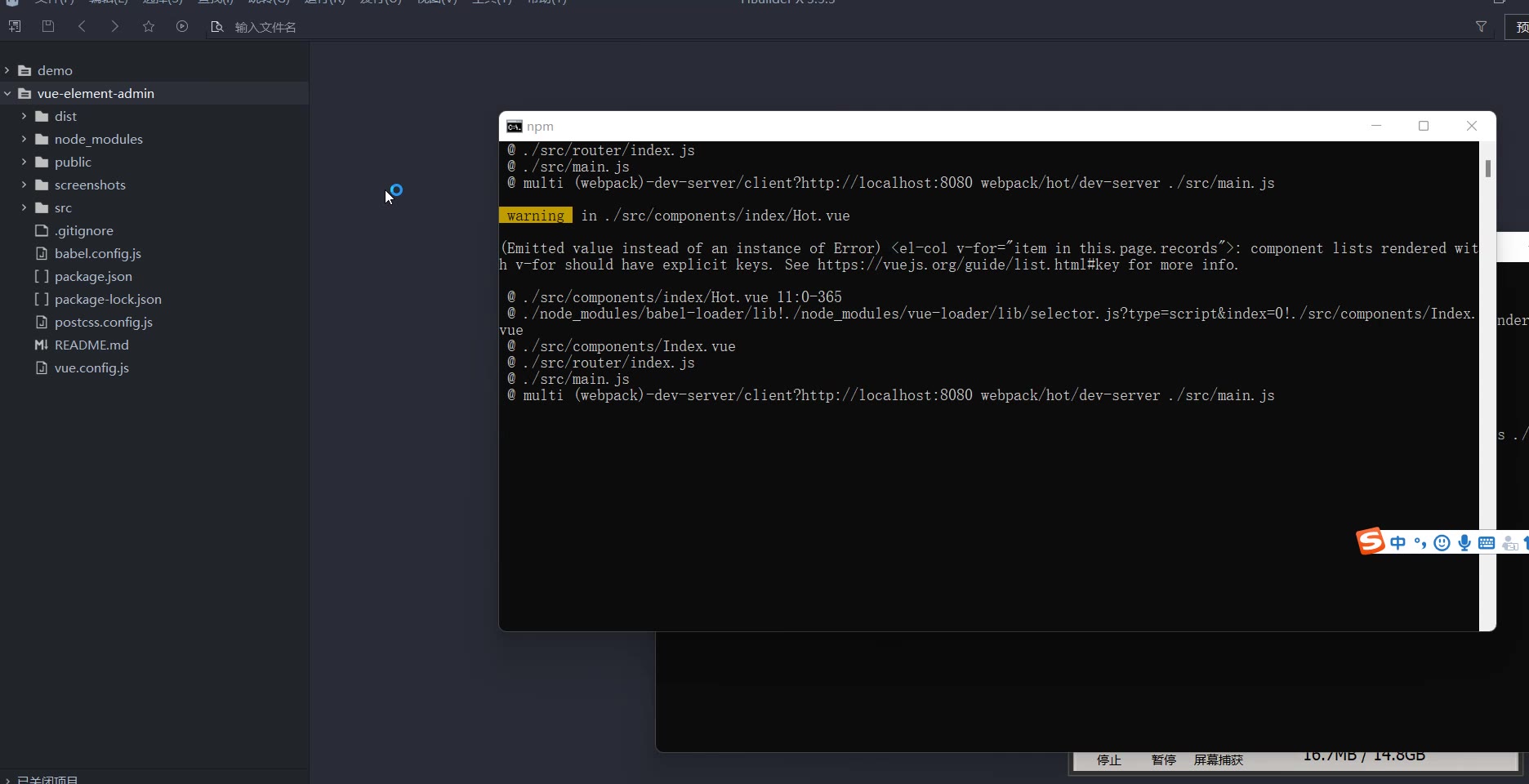This screenshot has height=784, width=1529.
Task: Click the Sogou microphone voice input icon
Action: pos(1464,543)
